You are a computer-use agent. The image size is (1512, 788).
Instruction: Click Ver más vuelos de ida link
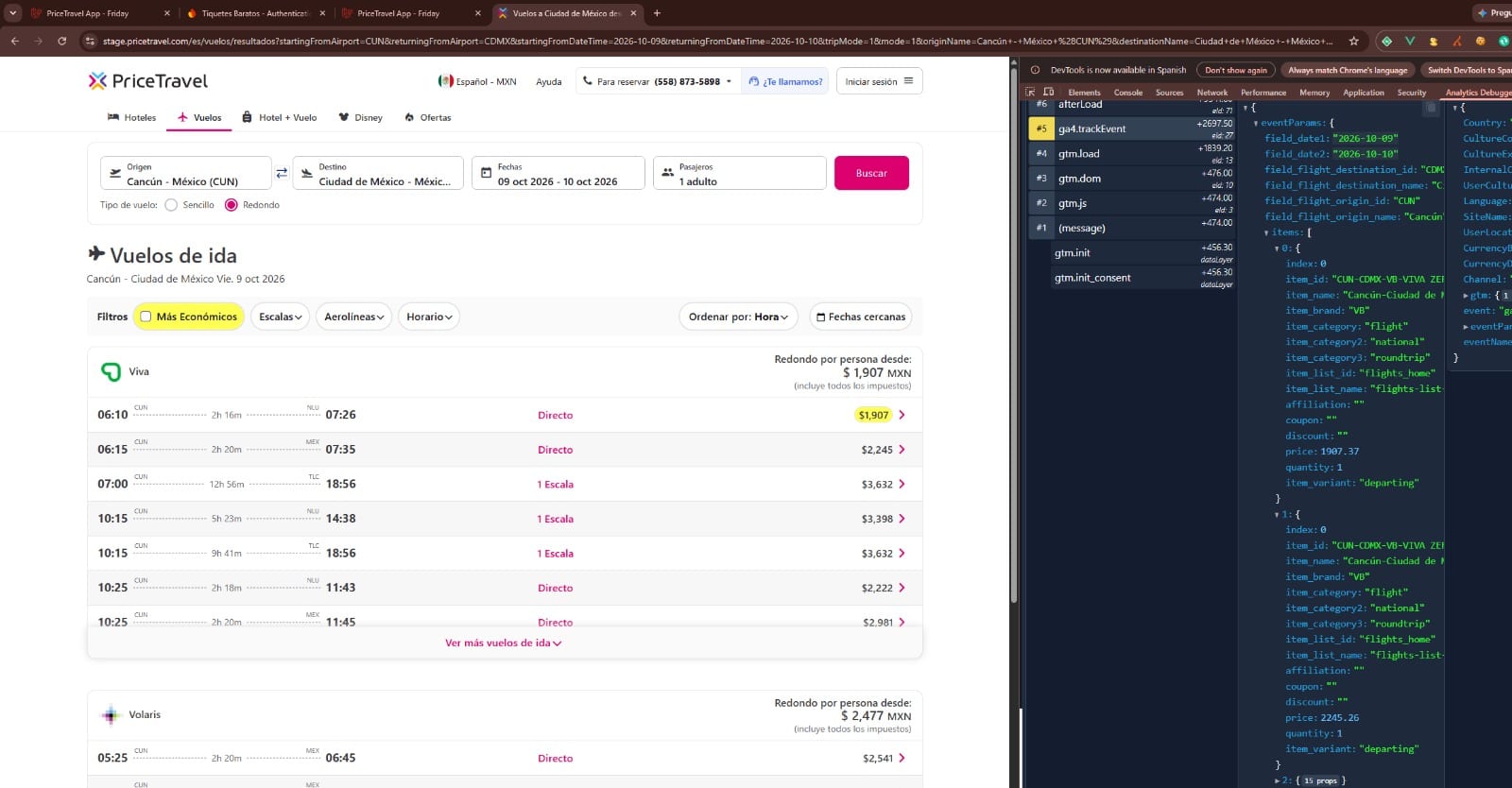pos(504,642)
